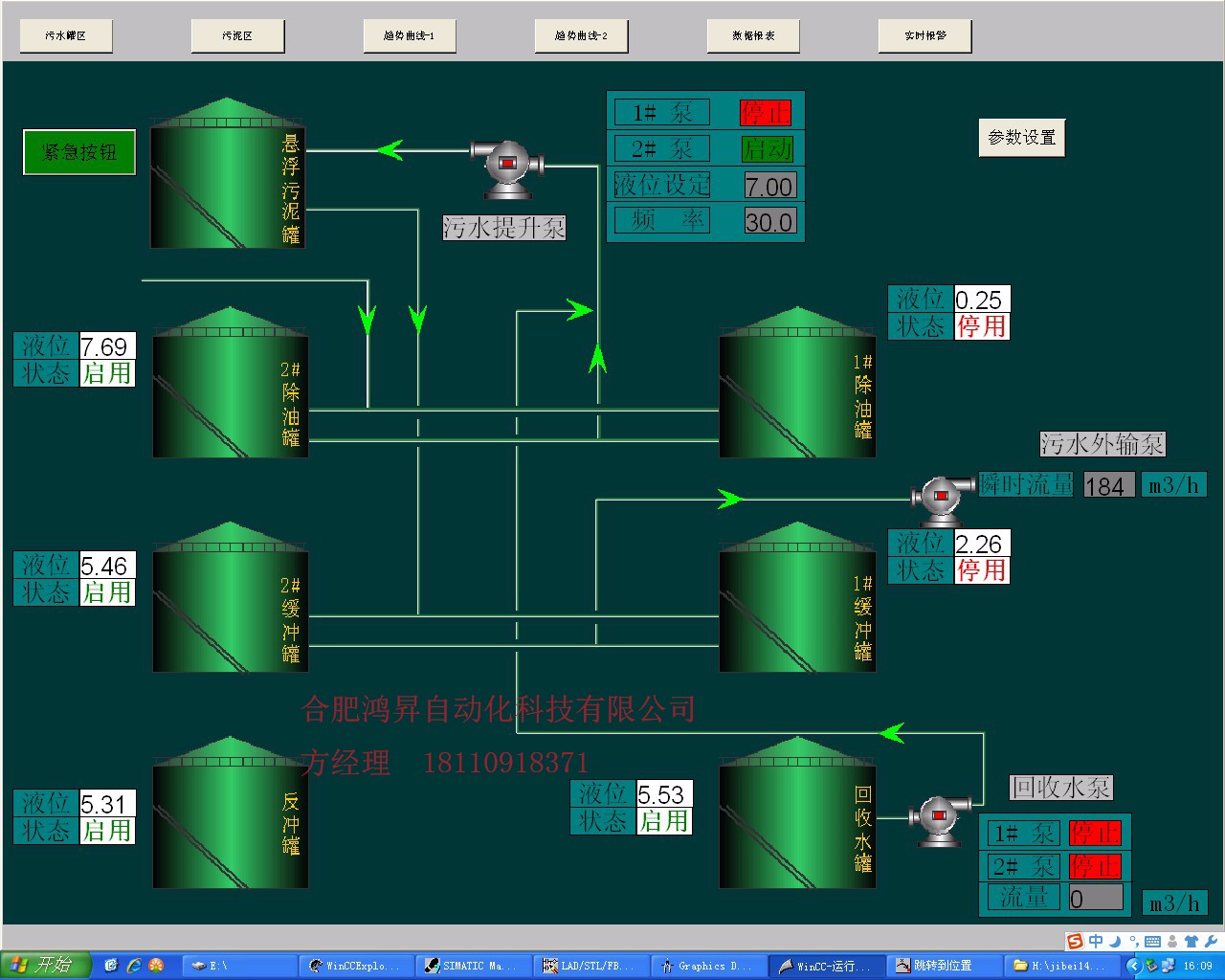Open the 参数设置 parameter settings
This screenshot has height=980, width=1225.
1021,138
